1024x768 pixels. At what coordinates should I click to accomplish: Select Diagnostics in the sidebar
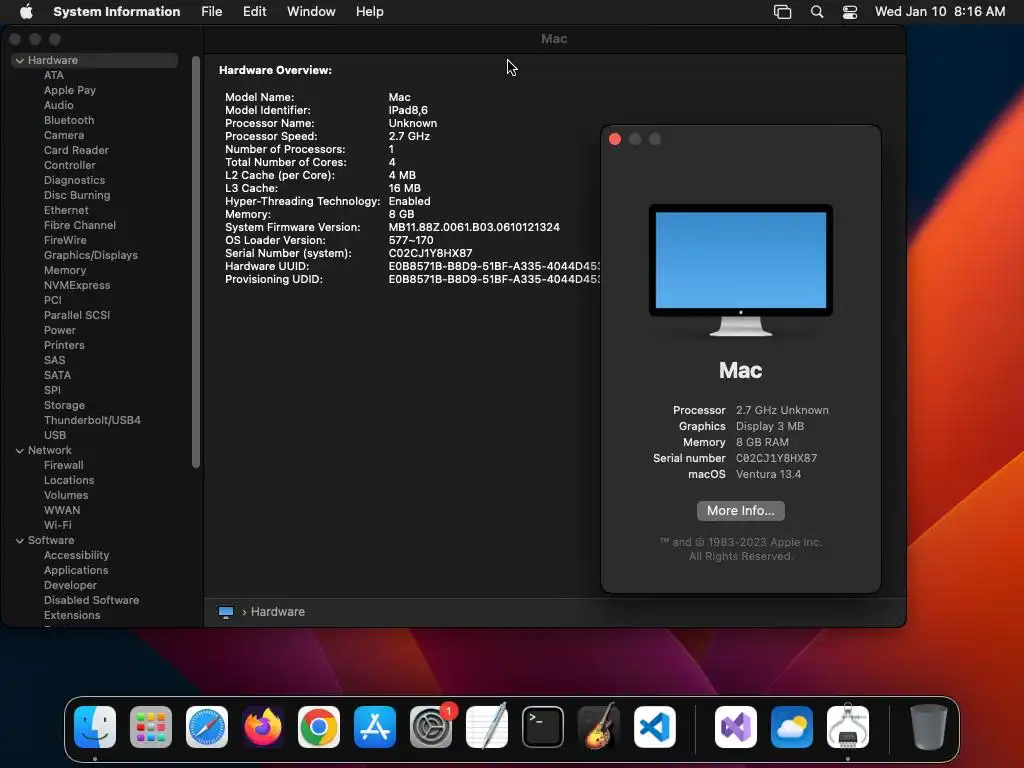74,180
